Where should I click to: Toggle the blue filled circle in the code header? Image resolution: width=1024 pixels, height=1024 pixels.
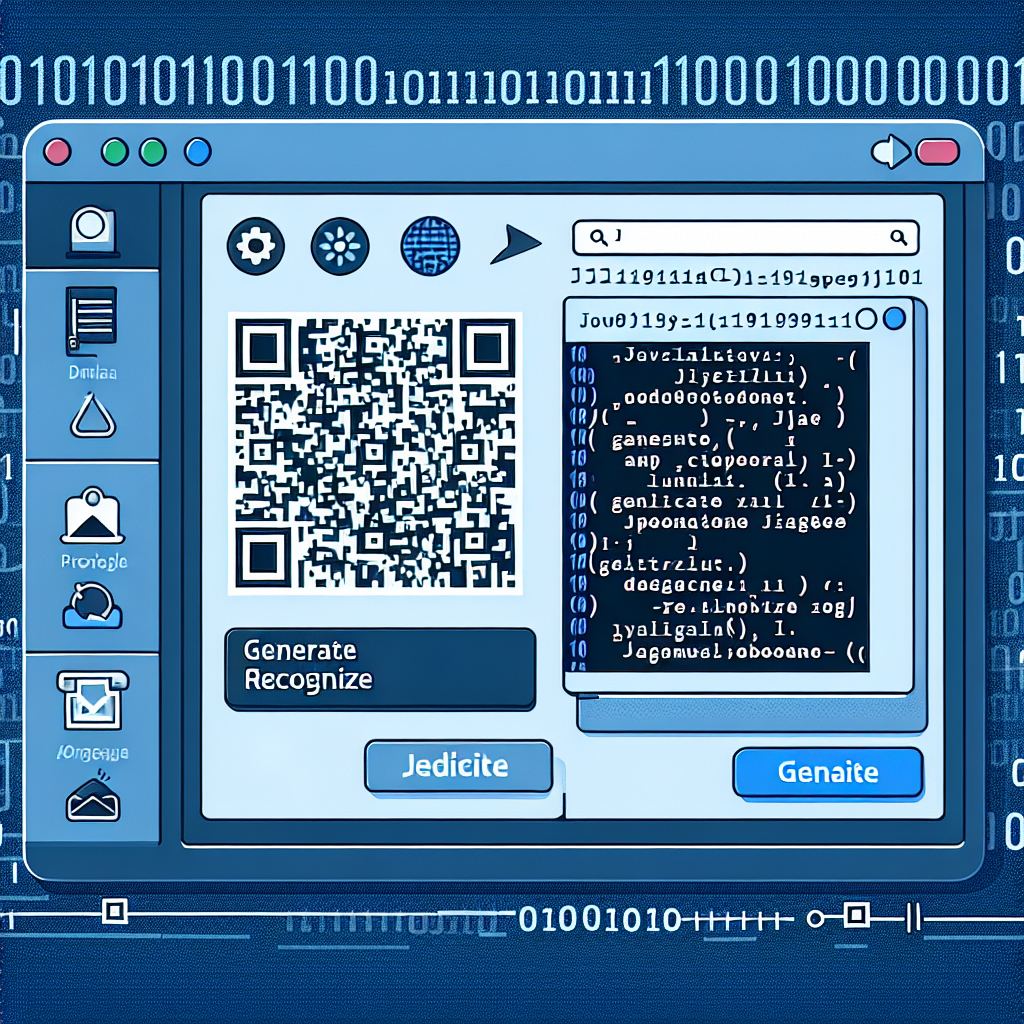pos(894,319)
